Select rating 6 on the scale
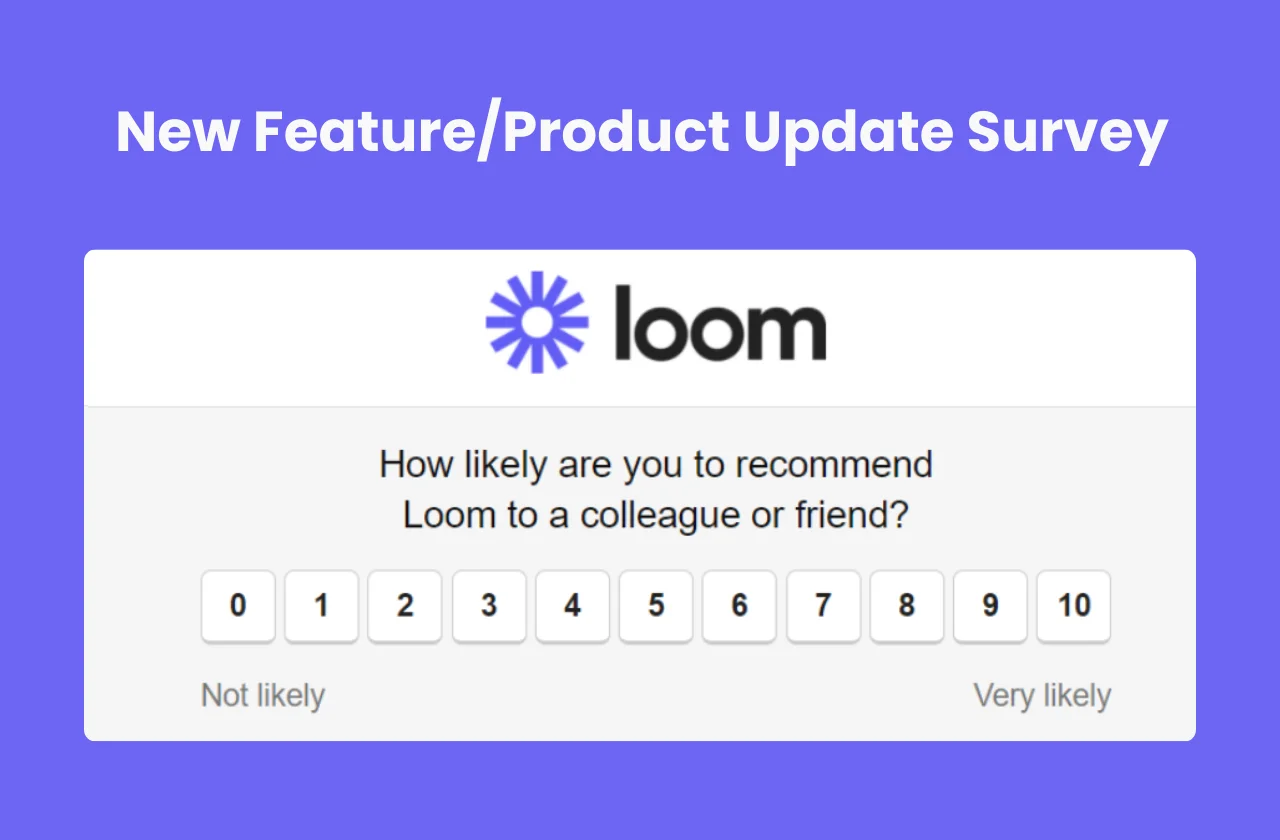 click(739, 606)
